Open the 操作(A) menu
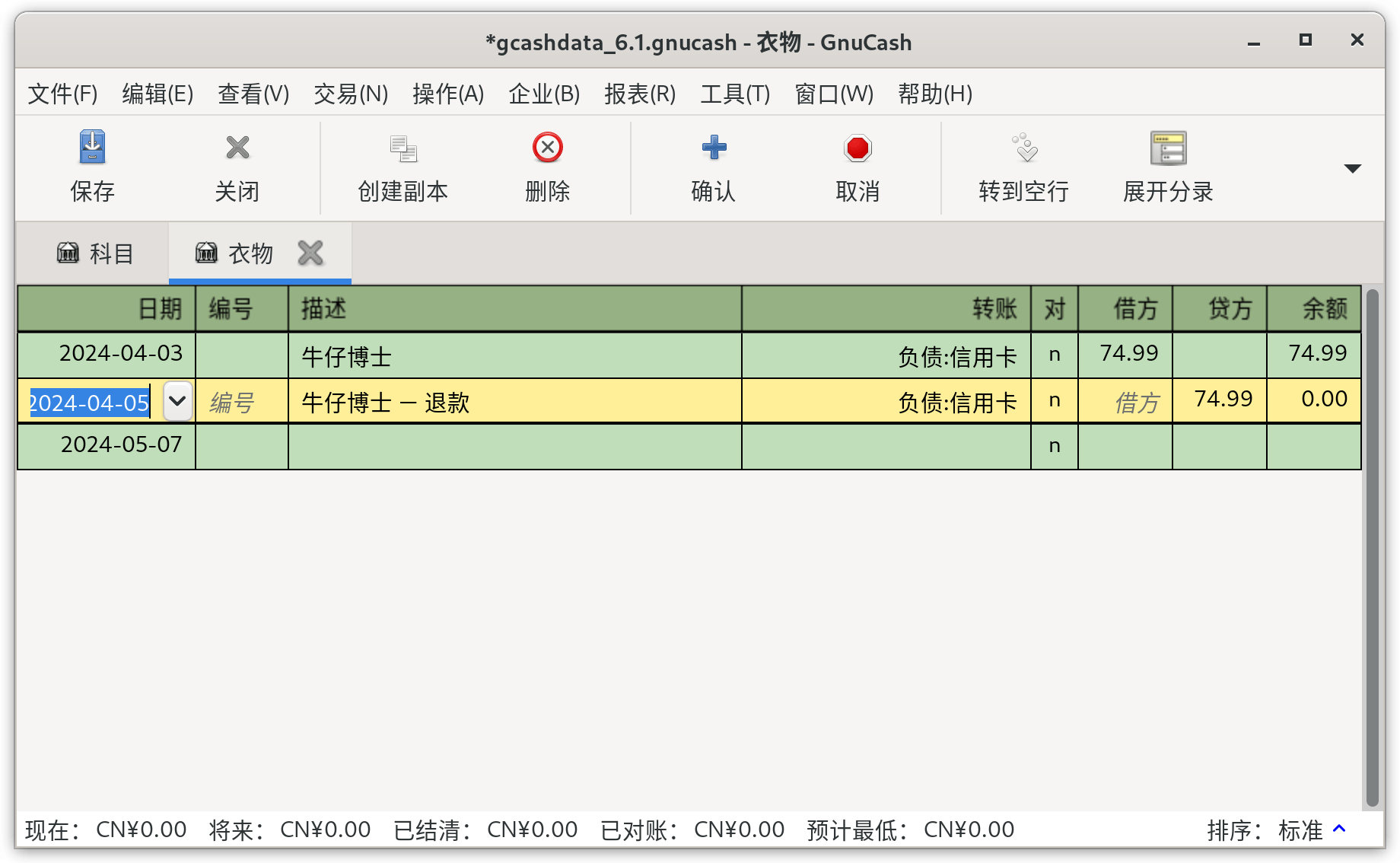Image resolution: width=1400 pixels, height=863 pixels. (448, 94)
